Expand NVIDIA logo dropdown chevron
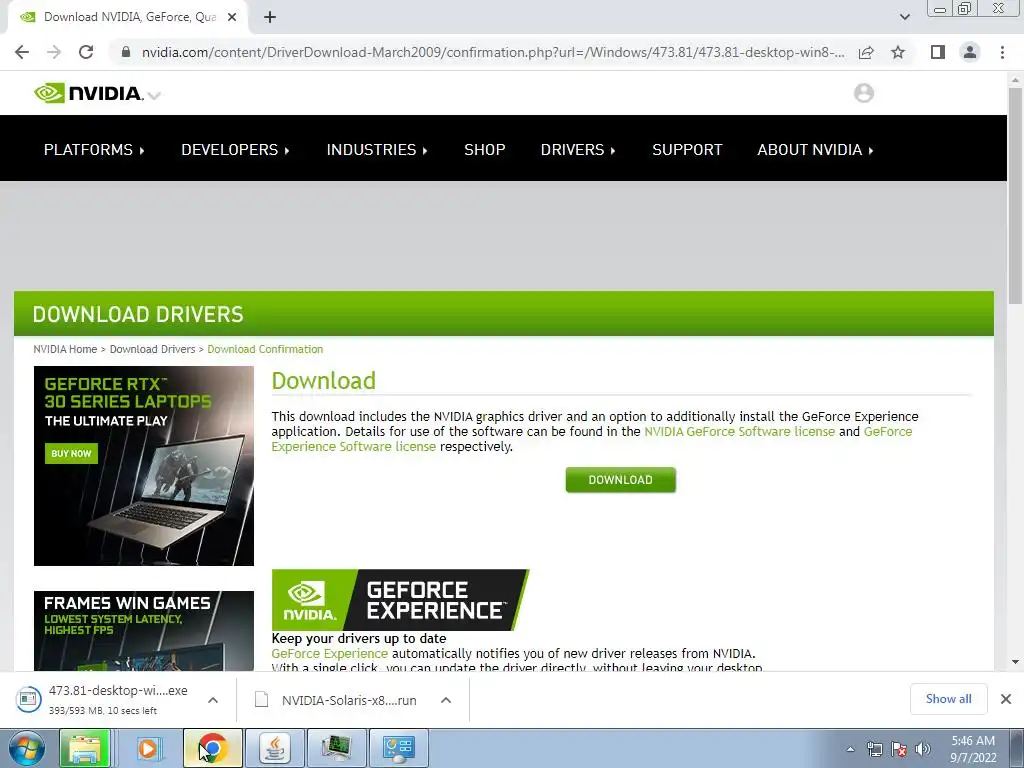This screenshot has height=768, width=1024. [x=154, y=96]
